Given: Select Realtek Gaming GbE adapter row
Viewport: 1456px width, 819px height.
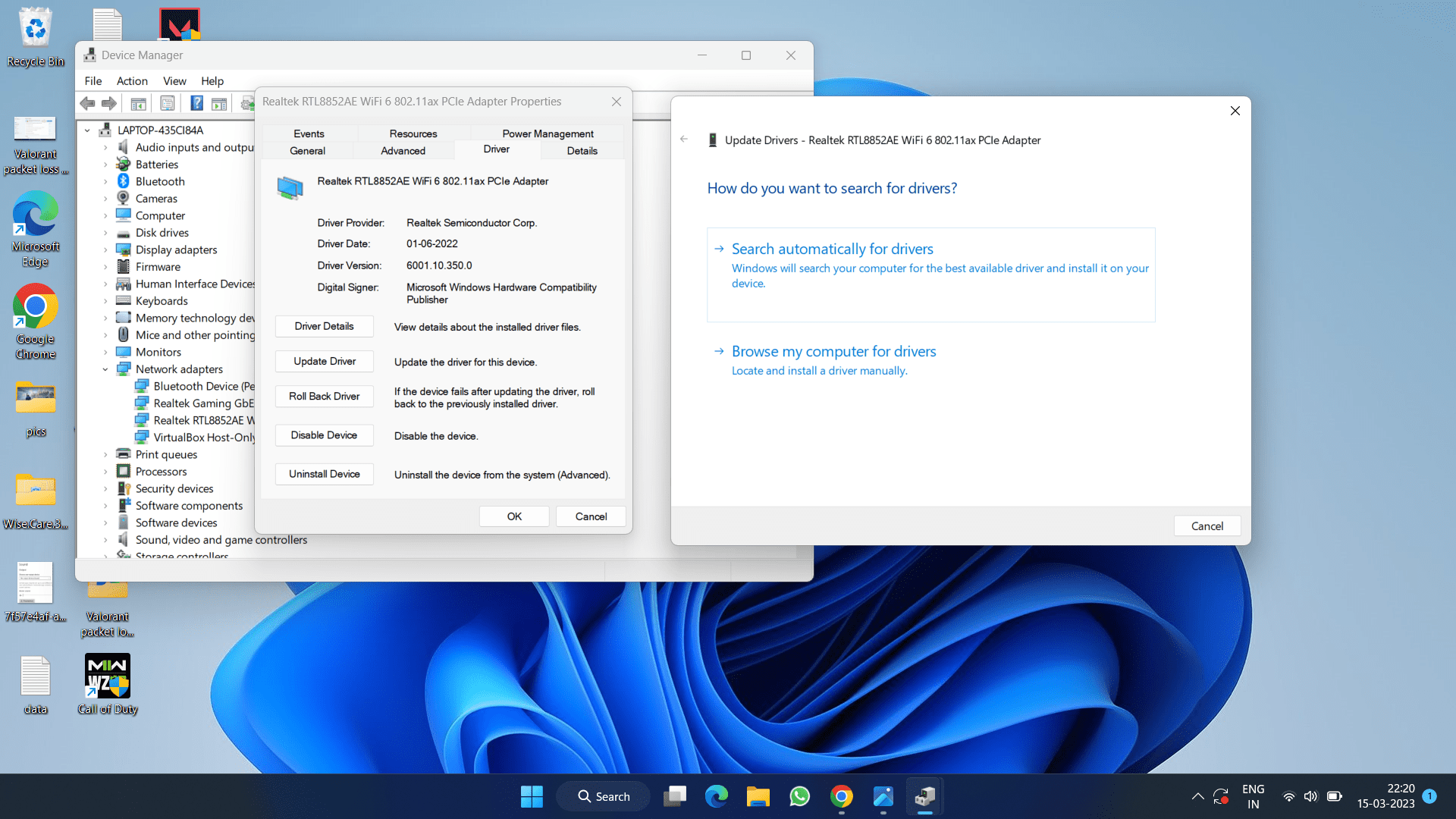Looking at the screenshot, I should click(194, 403).
